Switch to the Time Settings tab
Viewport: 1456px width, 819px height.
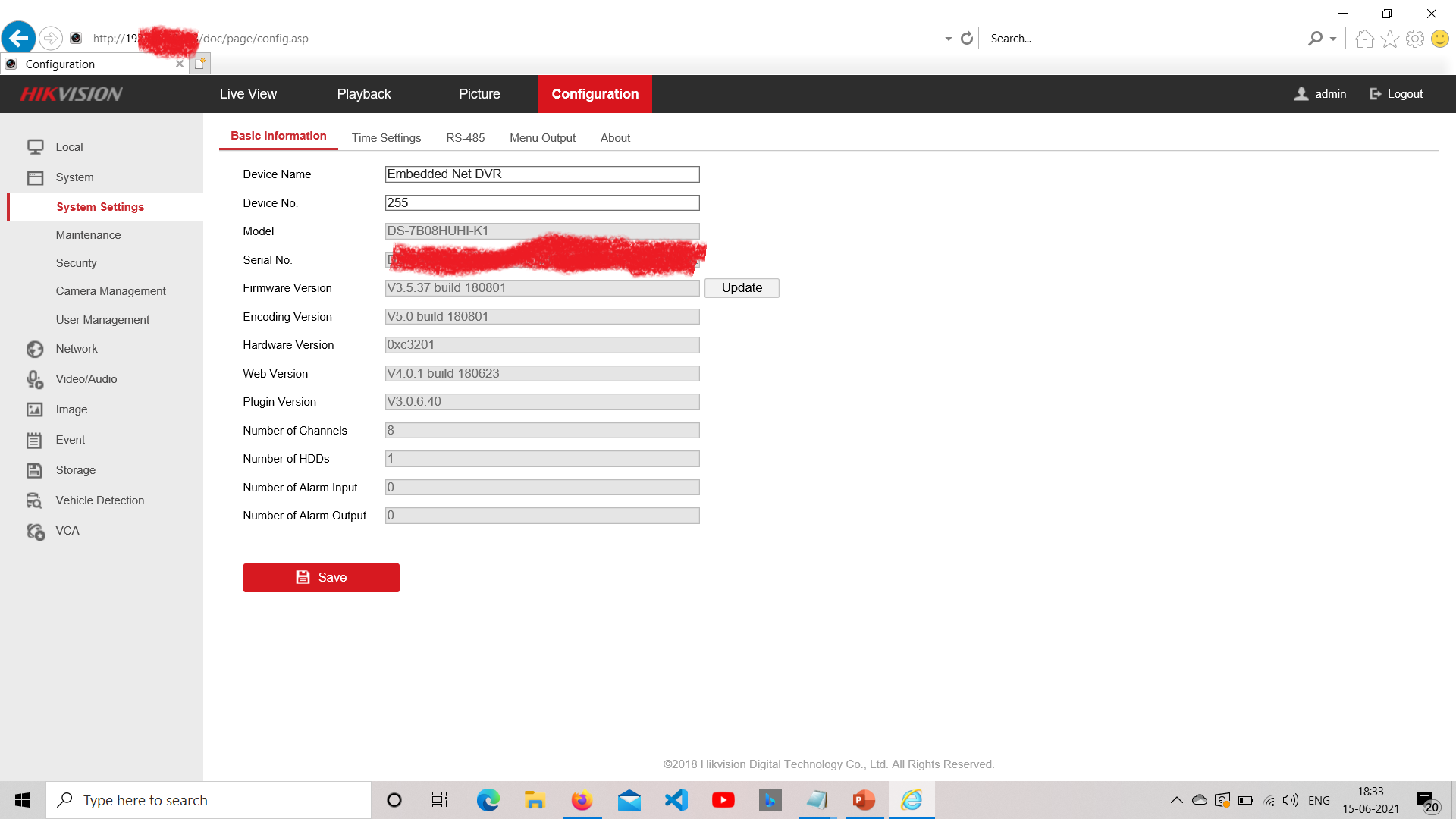click(386, 138)
